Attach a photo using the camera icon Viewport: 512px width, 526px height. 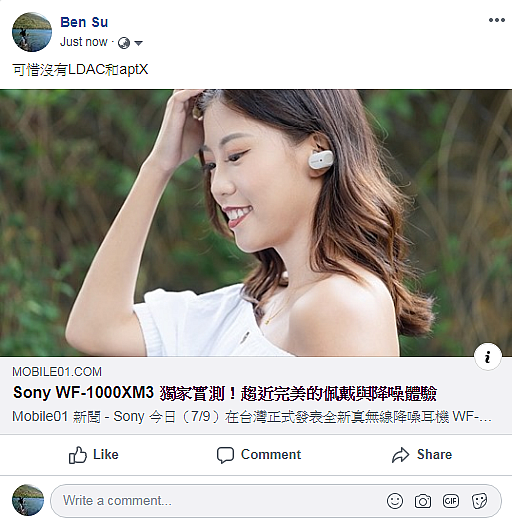(423, 501)
